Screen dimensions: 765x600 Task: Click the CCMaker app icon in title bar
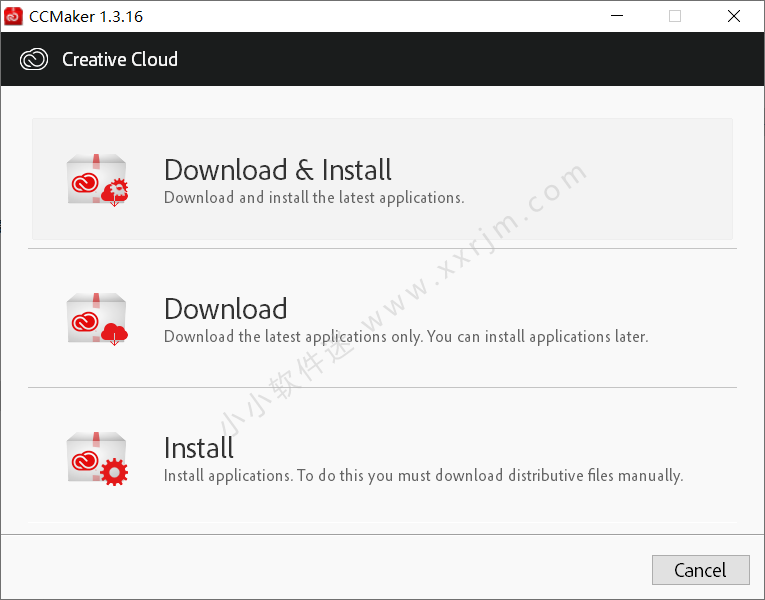pyautogui.click(x=13, y=16)
